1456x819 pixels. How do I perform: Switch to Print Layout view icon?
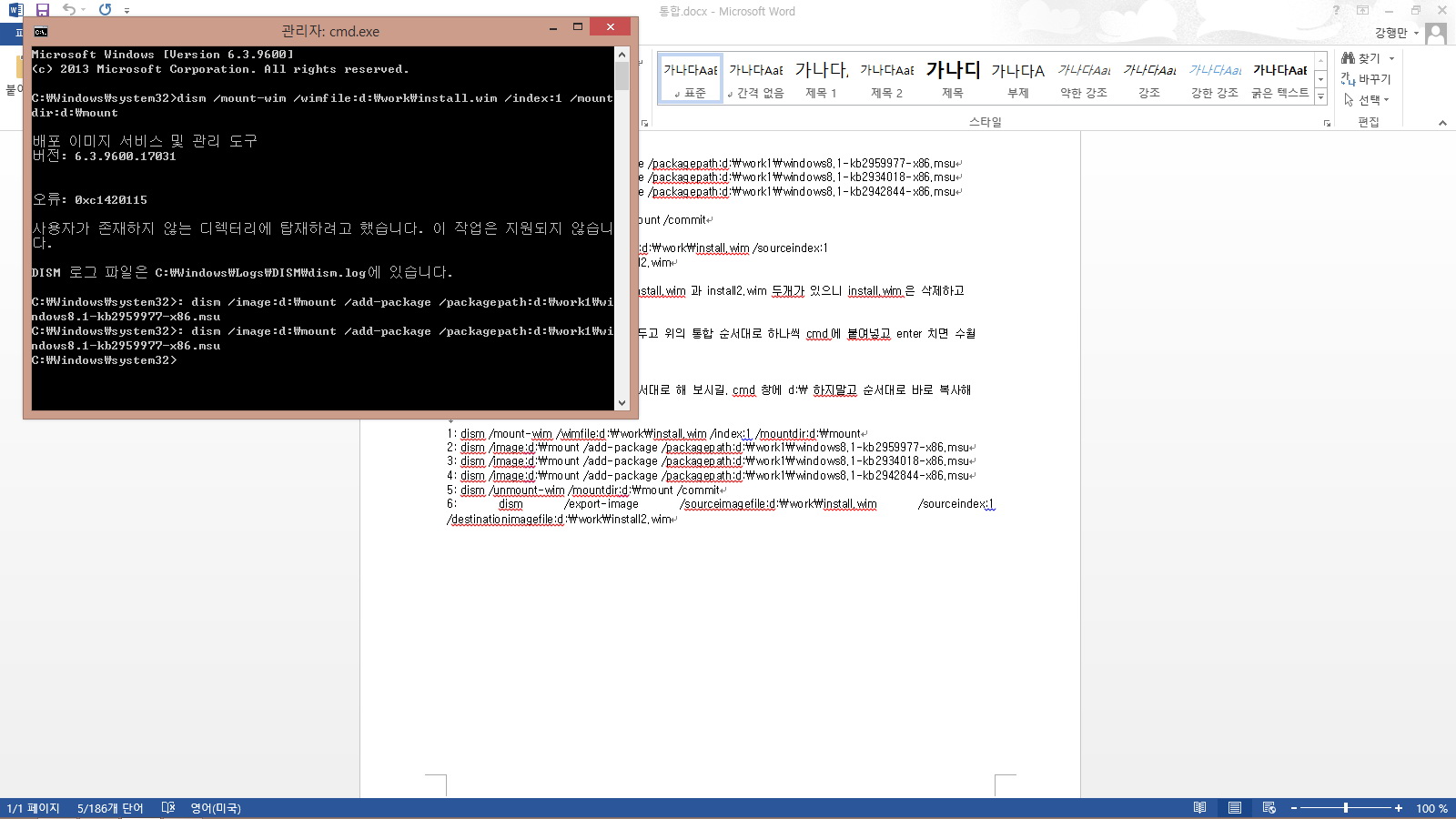(x=1235, y=808)
